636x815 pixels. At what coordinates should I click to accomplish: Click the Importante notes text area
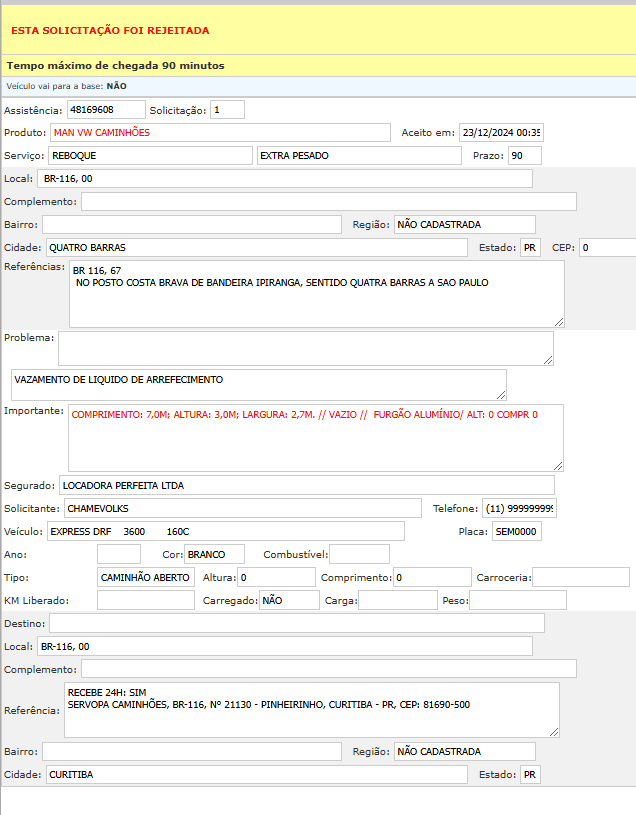316,437
